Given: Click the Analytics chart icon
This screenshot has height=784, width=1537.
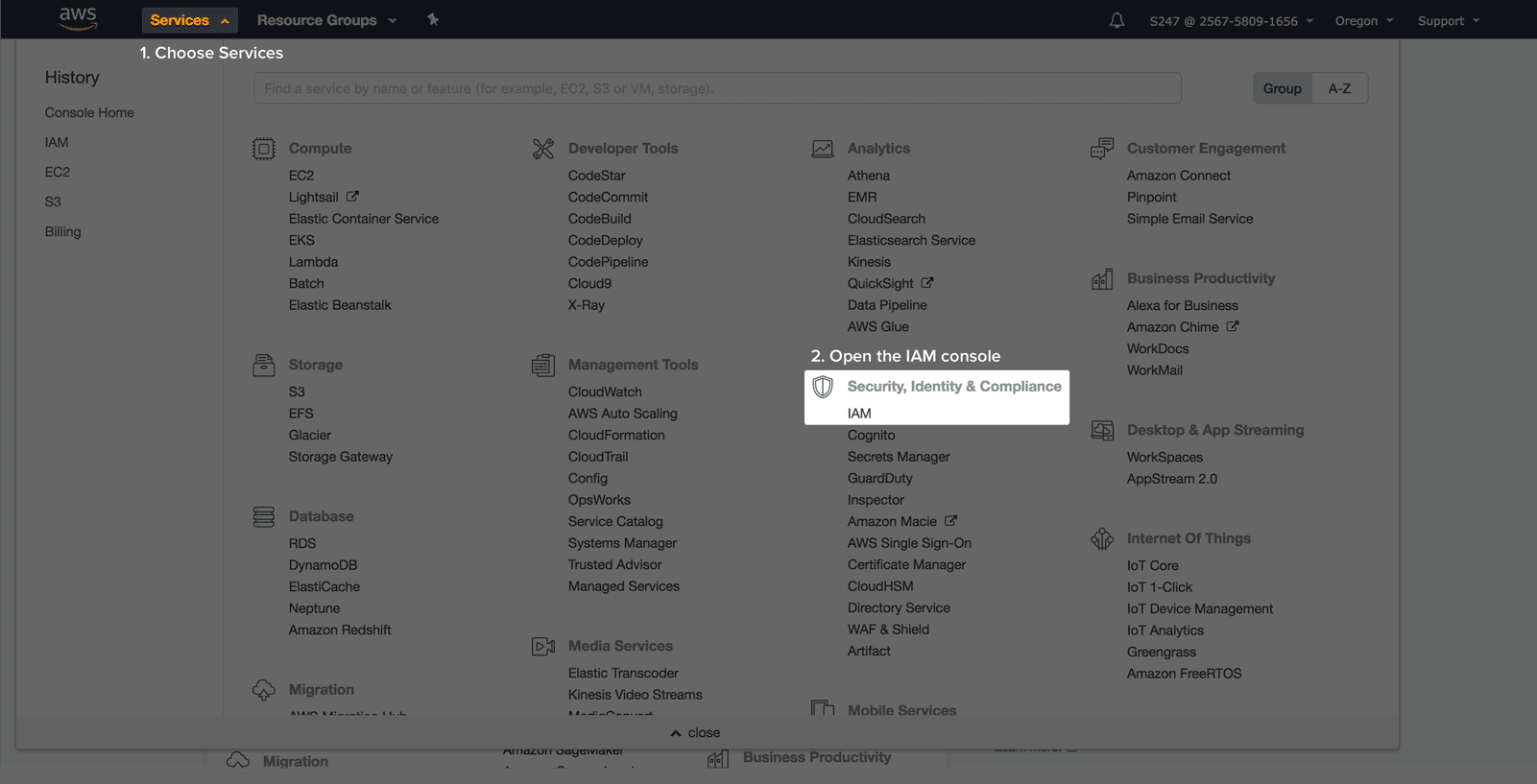Looking at the screenshot, I should pyautogui.click(x=823, y=149).
